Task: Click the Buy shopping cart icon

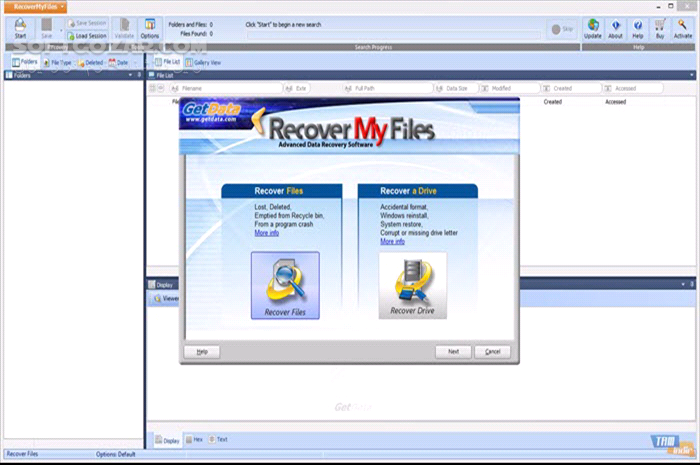Action: tap(660, 29)
